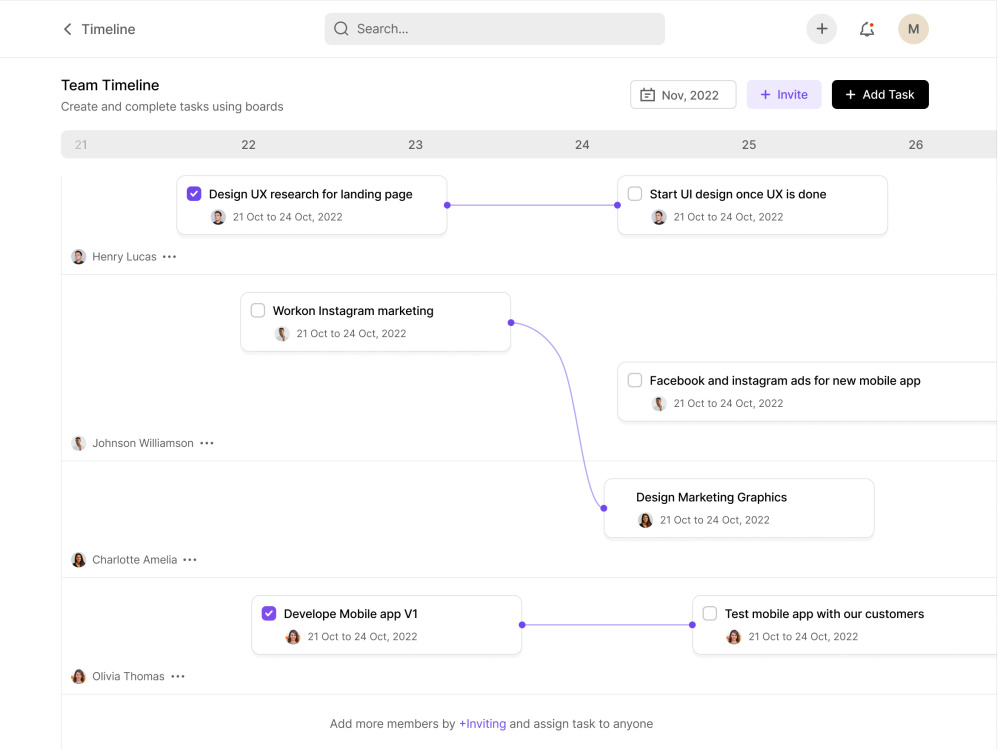Select day 25 in timeline header

click(x=749, y=145)
